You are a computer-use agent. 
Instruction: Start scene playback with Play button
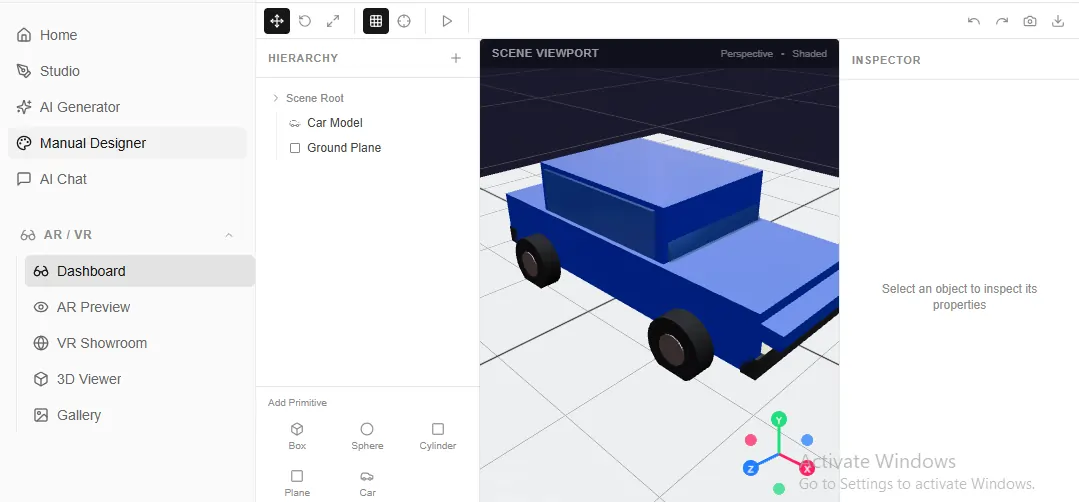[447, 21]
